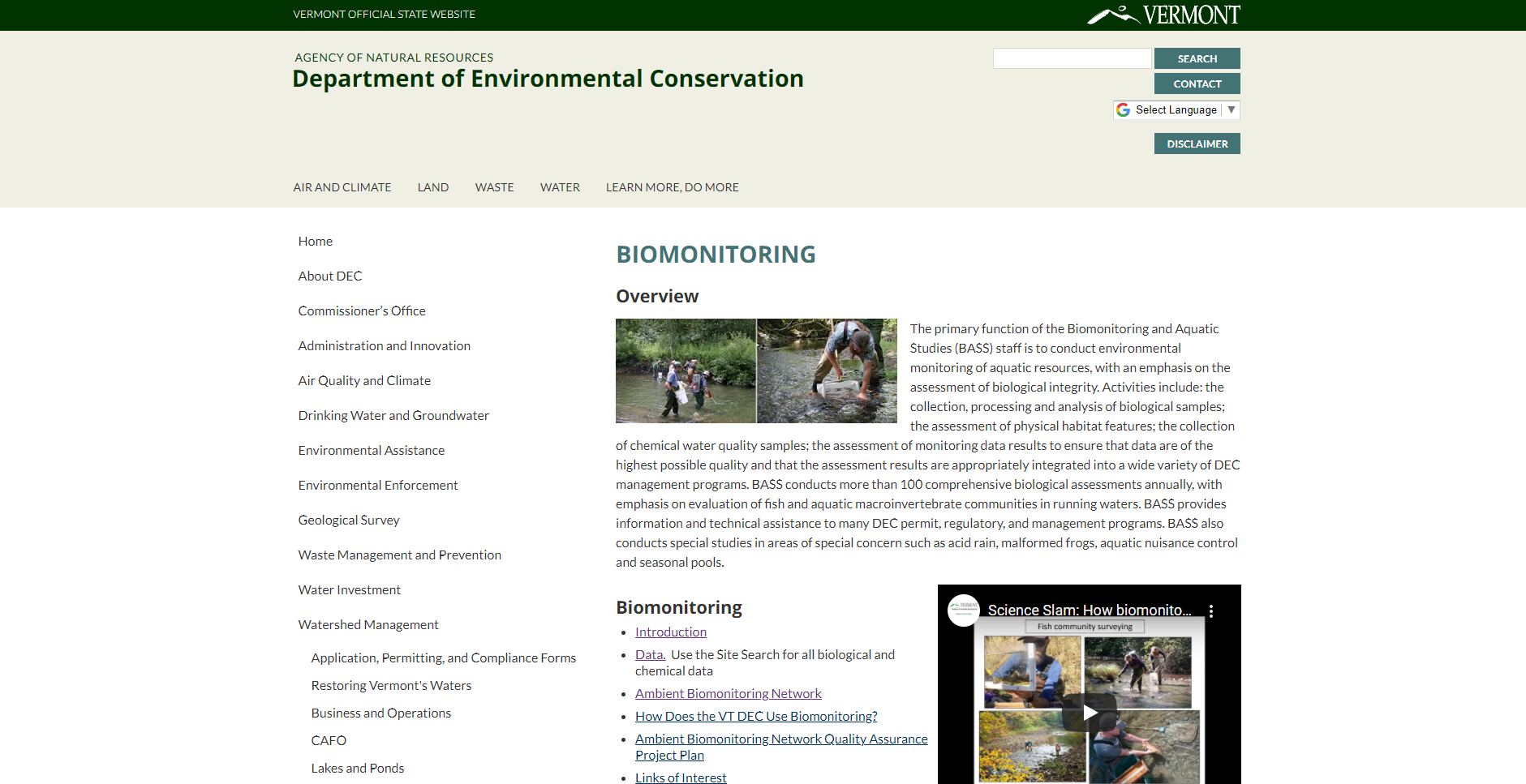The image size is (1526, 784).
Task: Open the WATER menu in navigation
Action: coord(560,187)
